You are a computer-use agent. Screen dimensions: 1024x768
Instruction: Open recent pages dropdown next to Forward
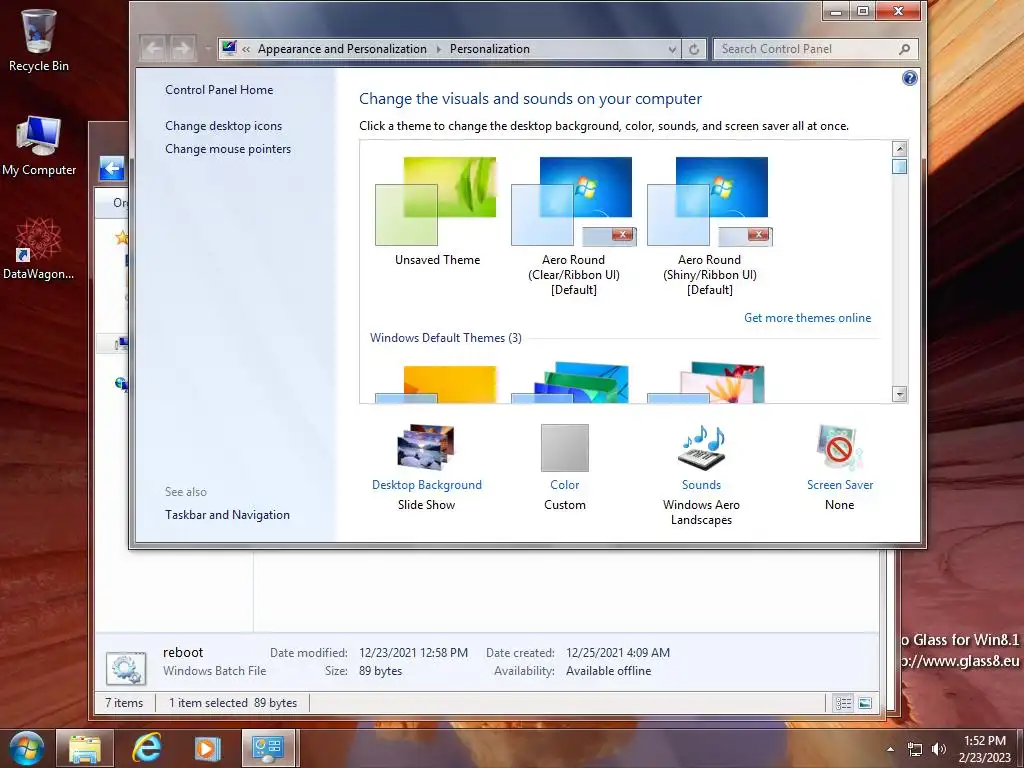click(x=208, y=49)
